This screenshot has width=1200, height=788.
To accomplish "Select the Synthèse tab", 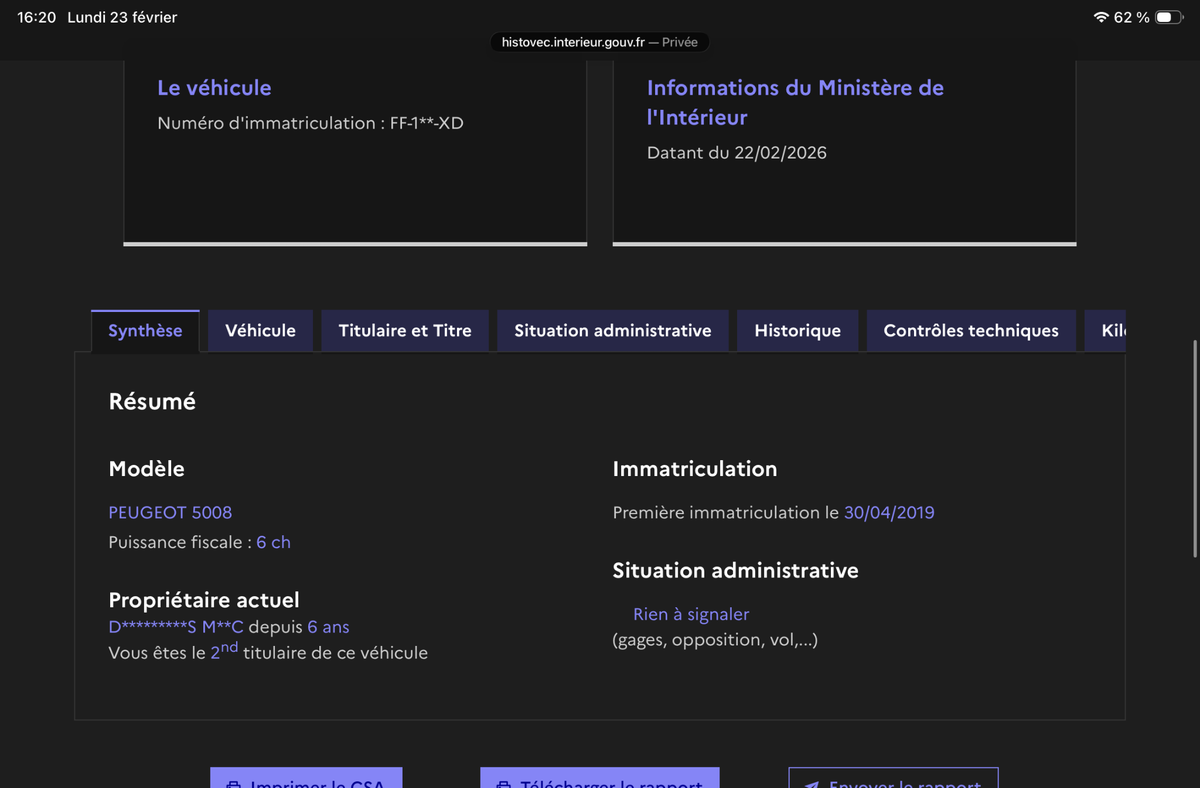I will [x=145, y=331].
